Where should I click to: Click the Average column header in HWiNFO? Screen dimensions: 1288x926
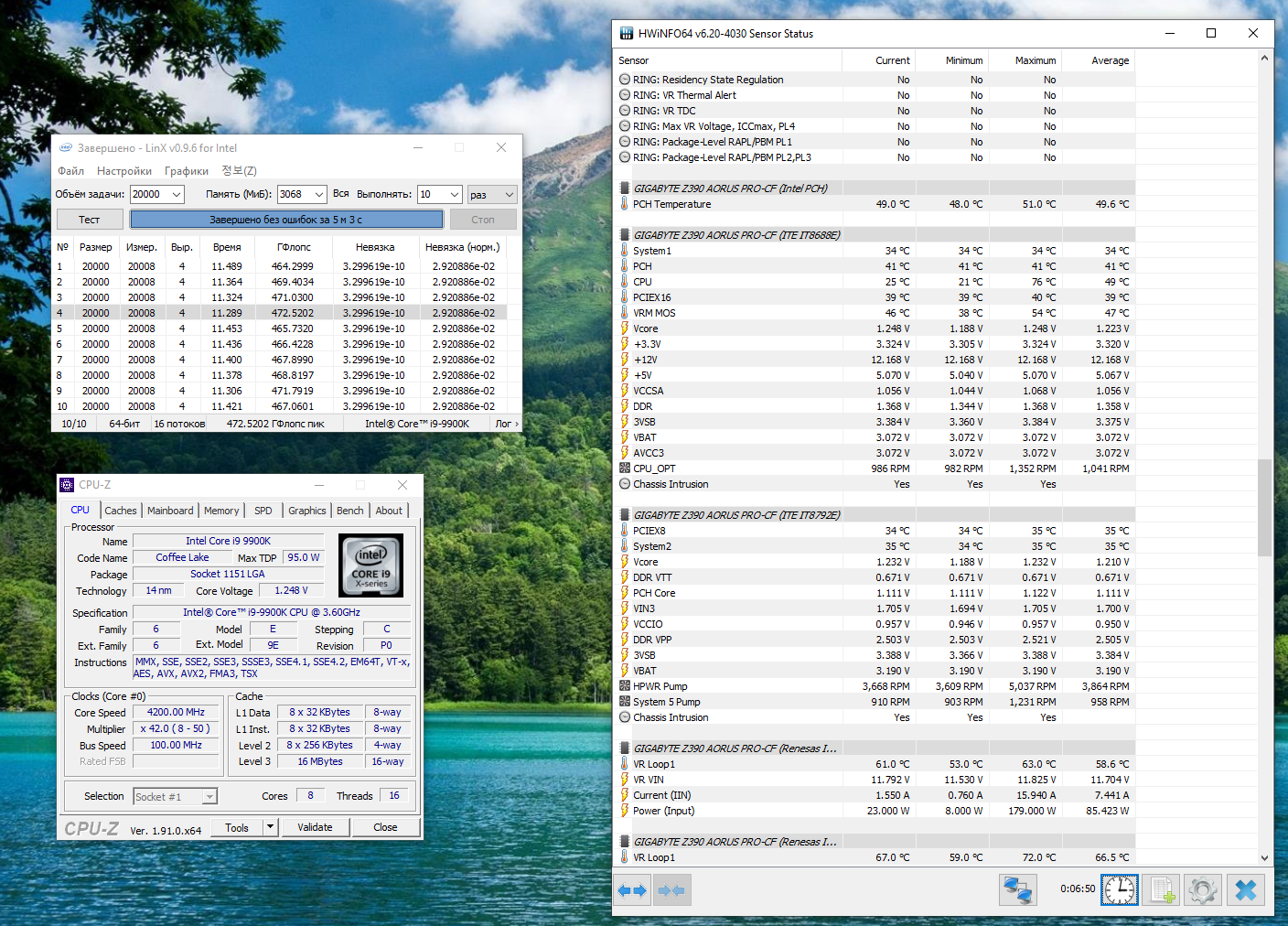pyautogui.click(x=1099, y=60)
